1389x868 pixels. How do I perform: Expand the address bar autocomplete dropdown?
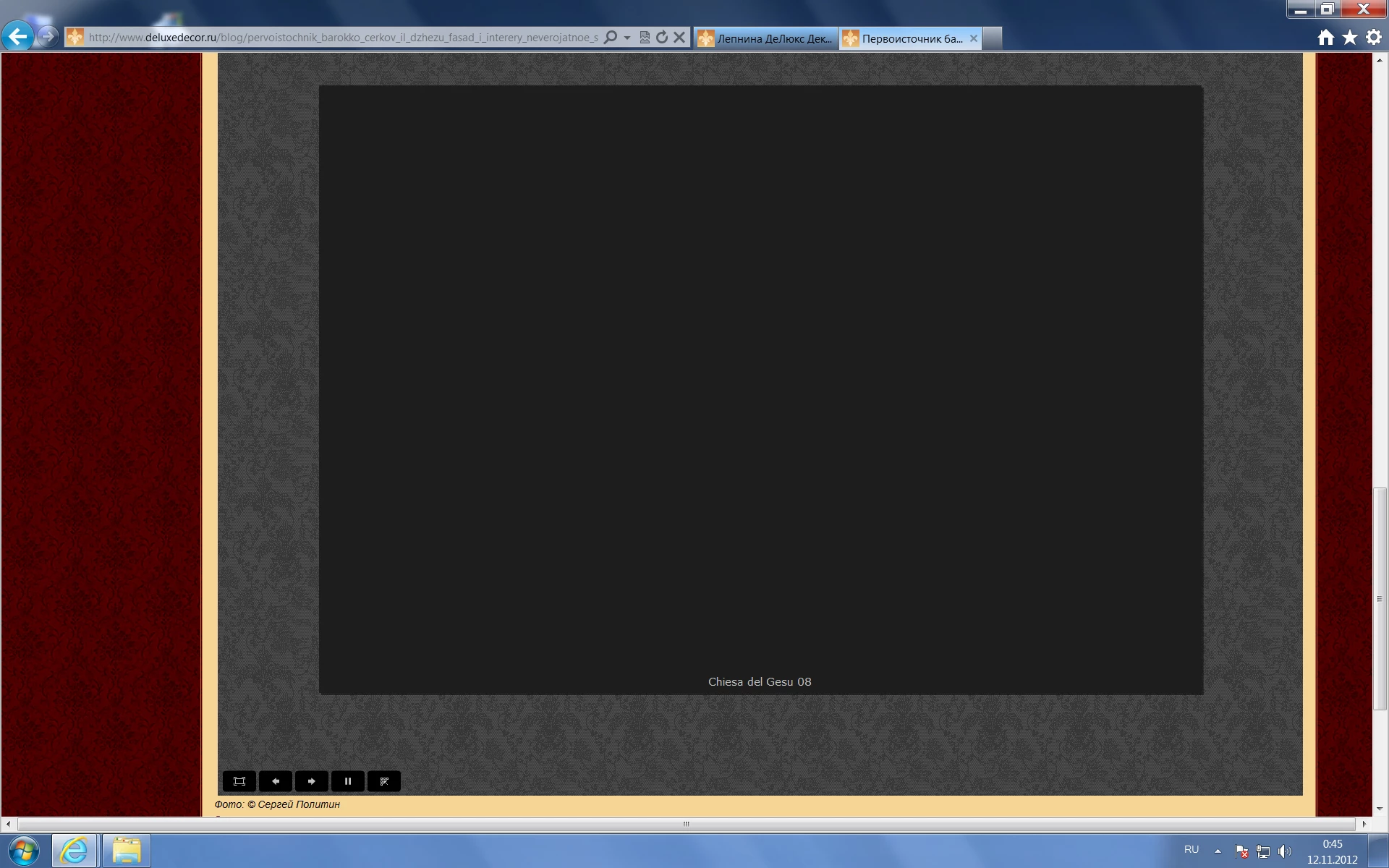point(627,38)
